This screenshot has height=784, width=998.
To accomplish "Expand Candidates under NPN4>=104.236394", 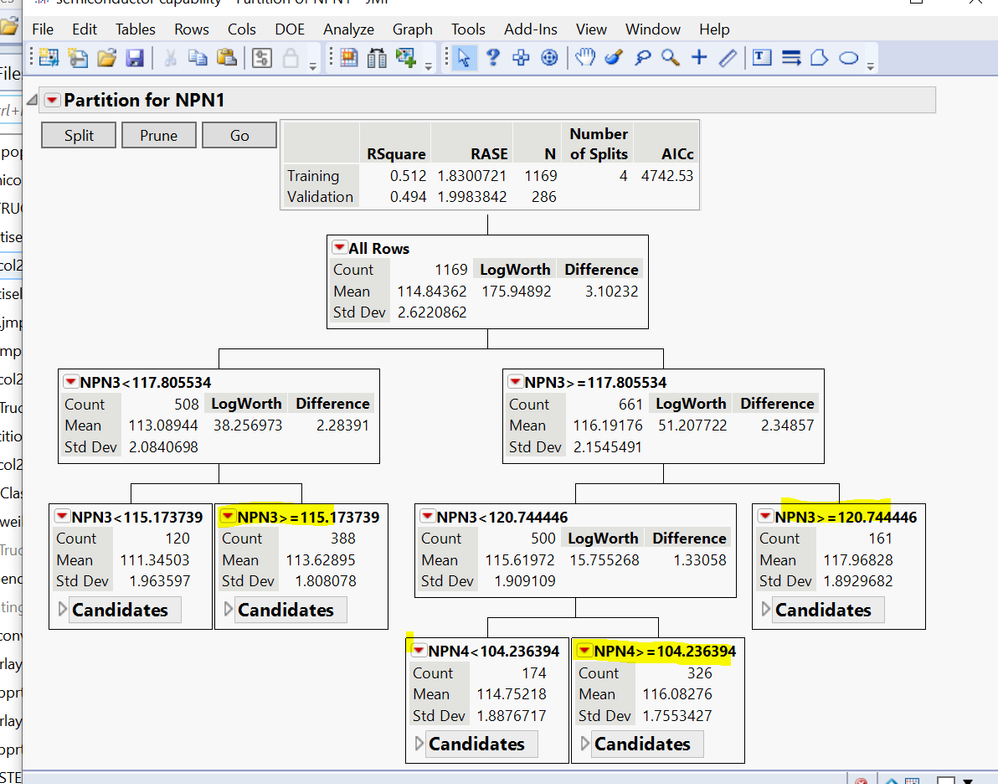I will point(584,743).
